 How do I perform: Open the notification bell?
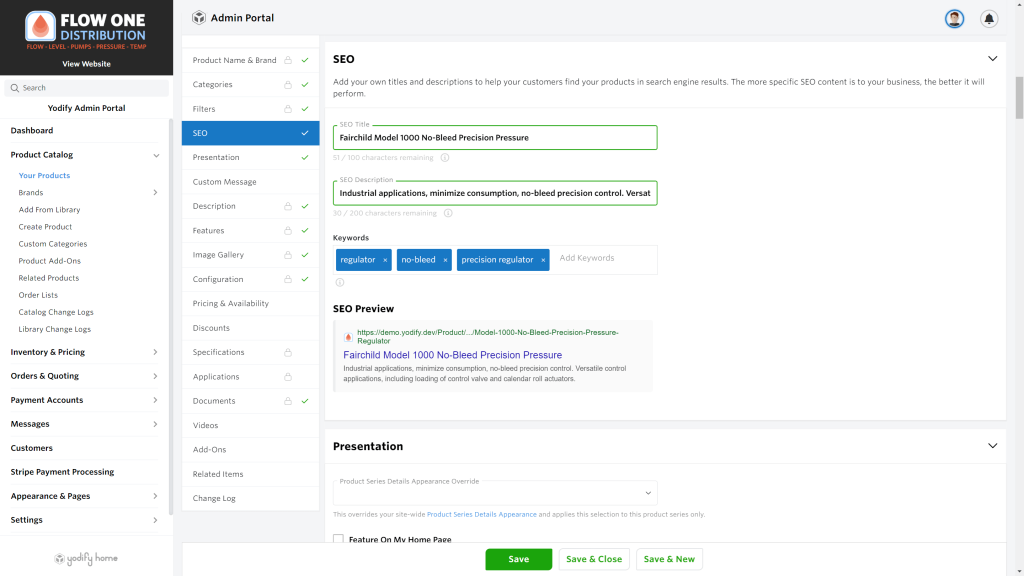pos(988,18)
